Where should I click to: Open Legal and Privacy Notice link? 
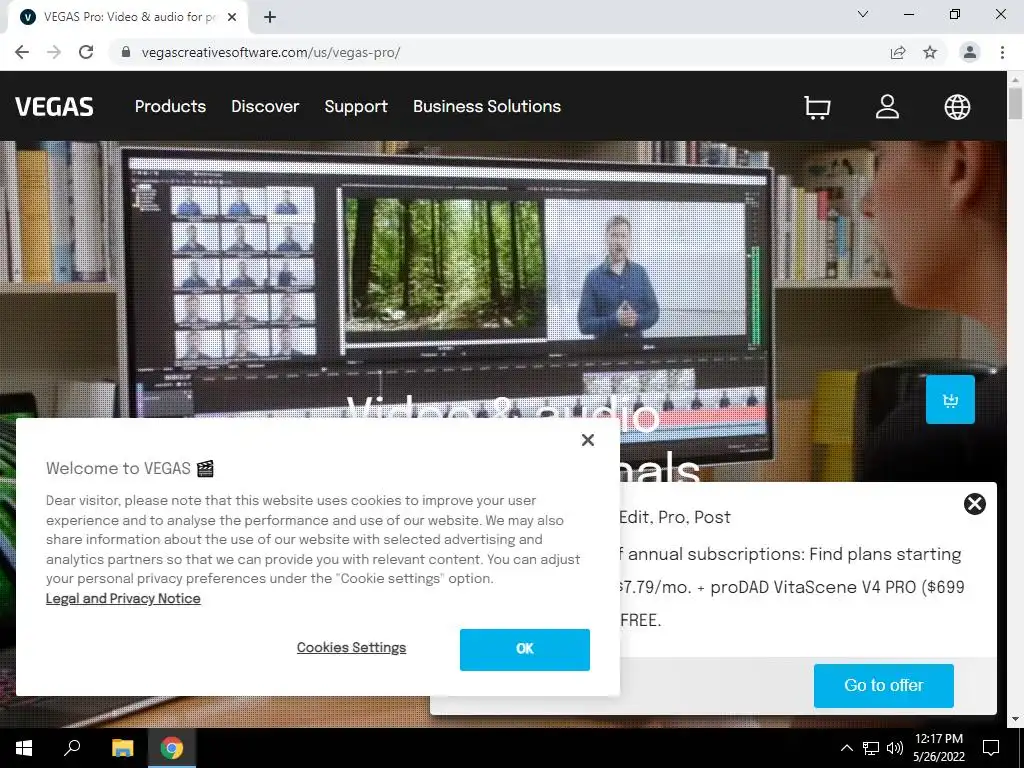(123, 599)
